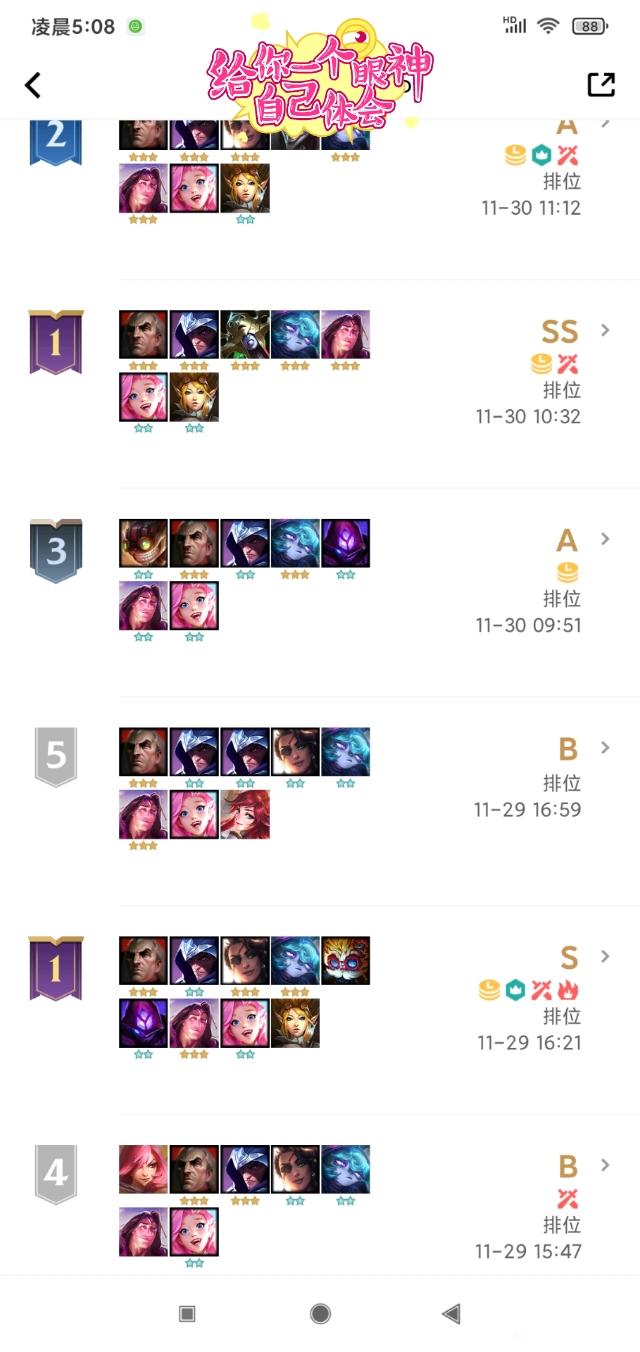Viewport: 640px width, 1352px height.
Task: Tap the Android back triangle button
Action: coord(451,1313)
